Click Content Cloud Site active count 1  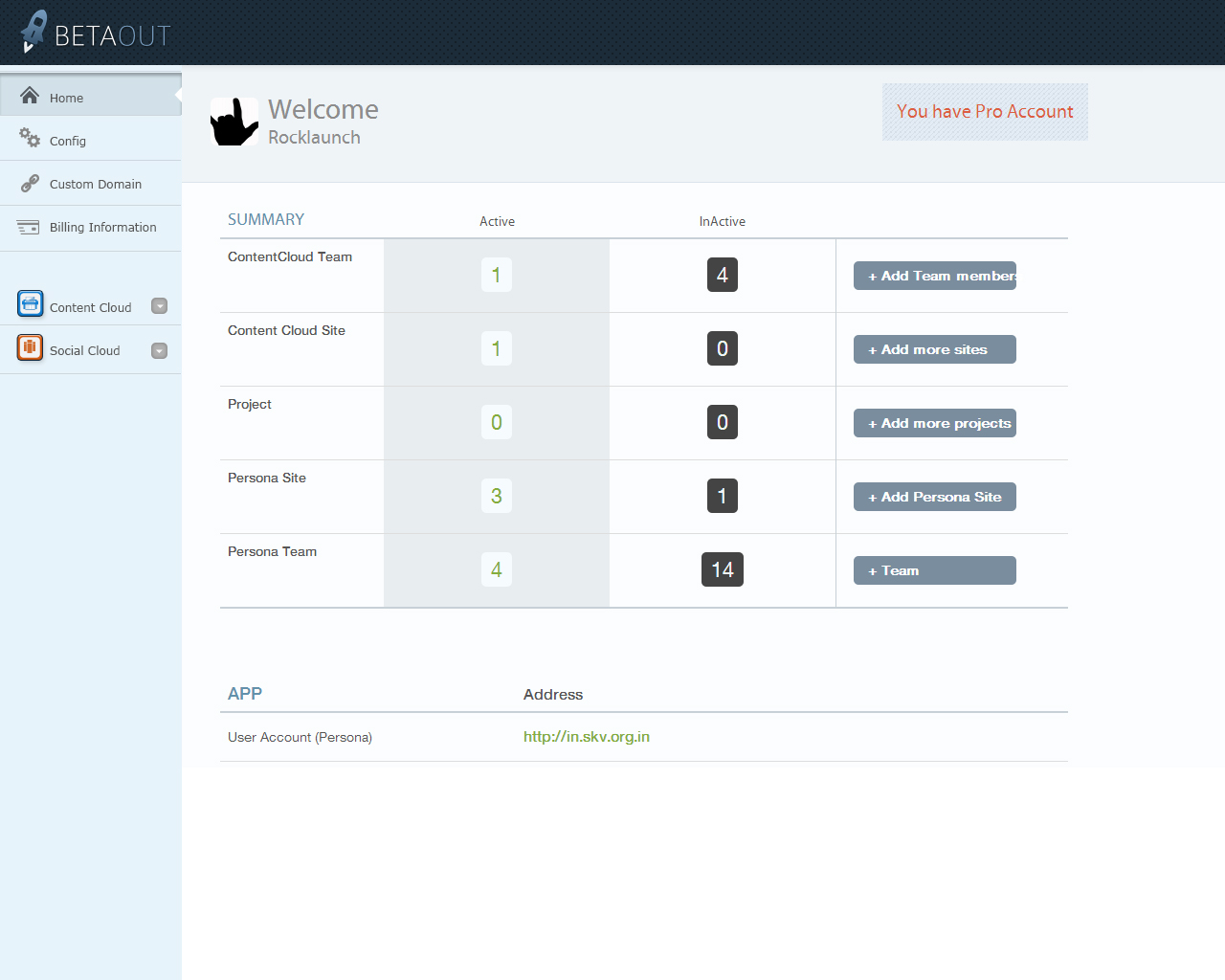click(496, 348)
